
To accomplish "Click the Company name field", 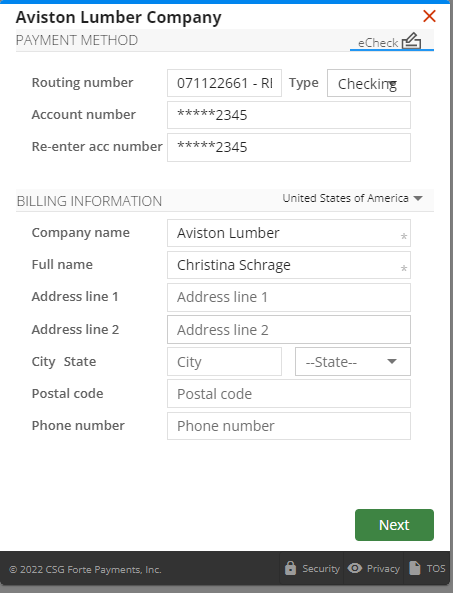I will 289,233.
